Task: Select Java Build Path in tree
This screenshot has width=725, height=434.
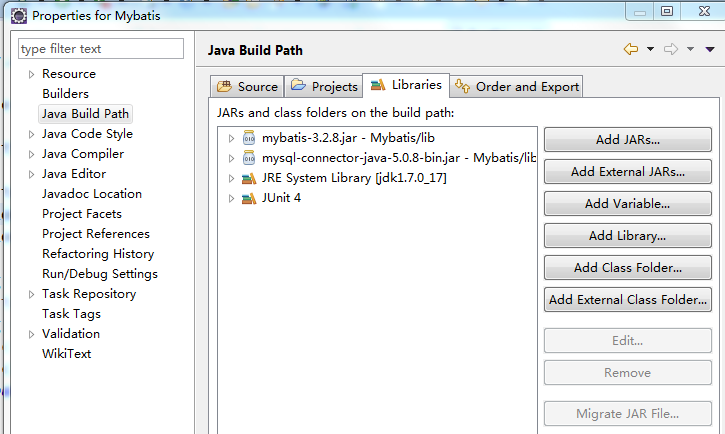Action: (x=86, y=114)
